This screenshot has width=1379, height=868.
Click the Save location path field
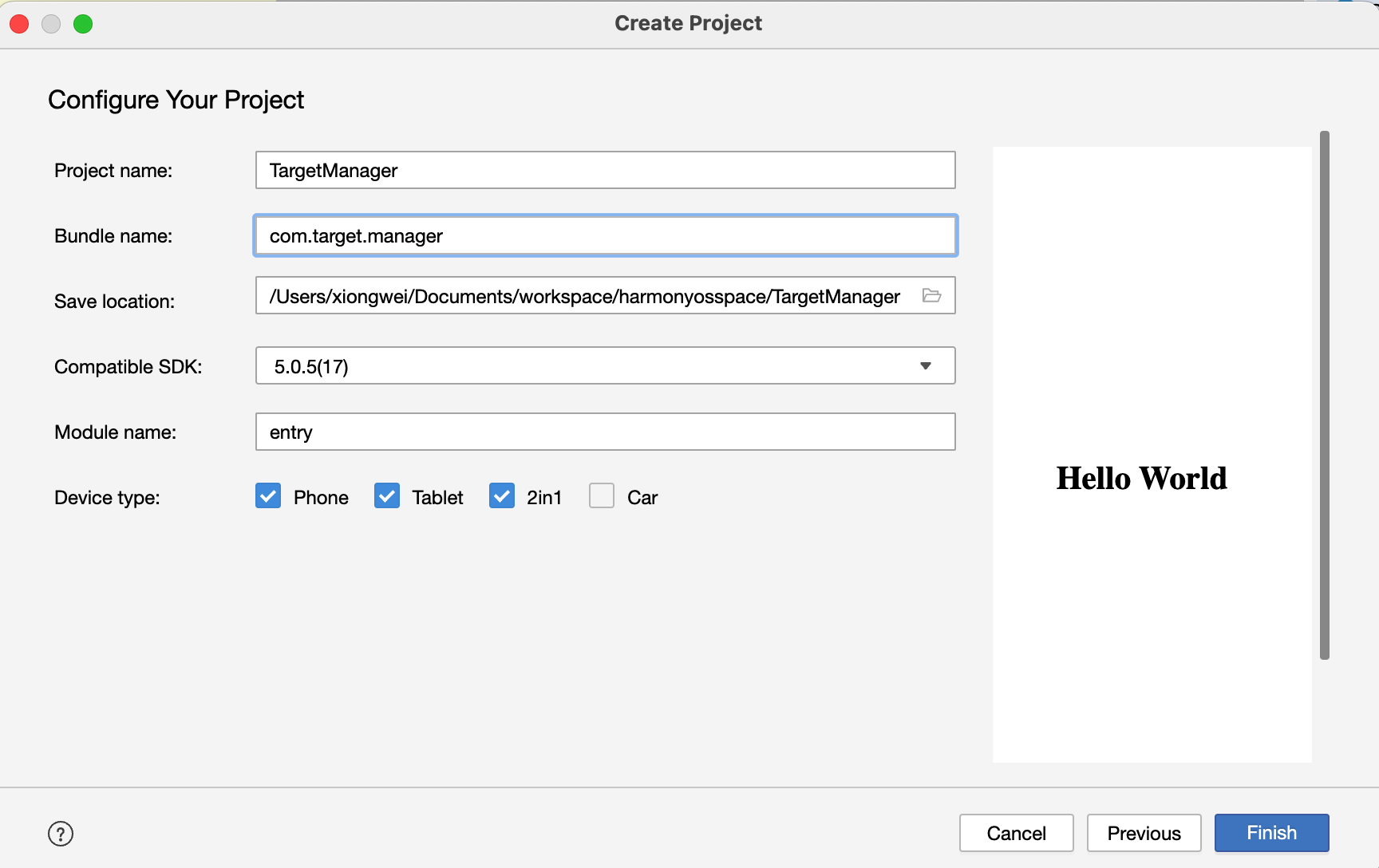click(x=583, y=296)
